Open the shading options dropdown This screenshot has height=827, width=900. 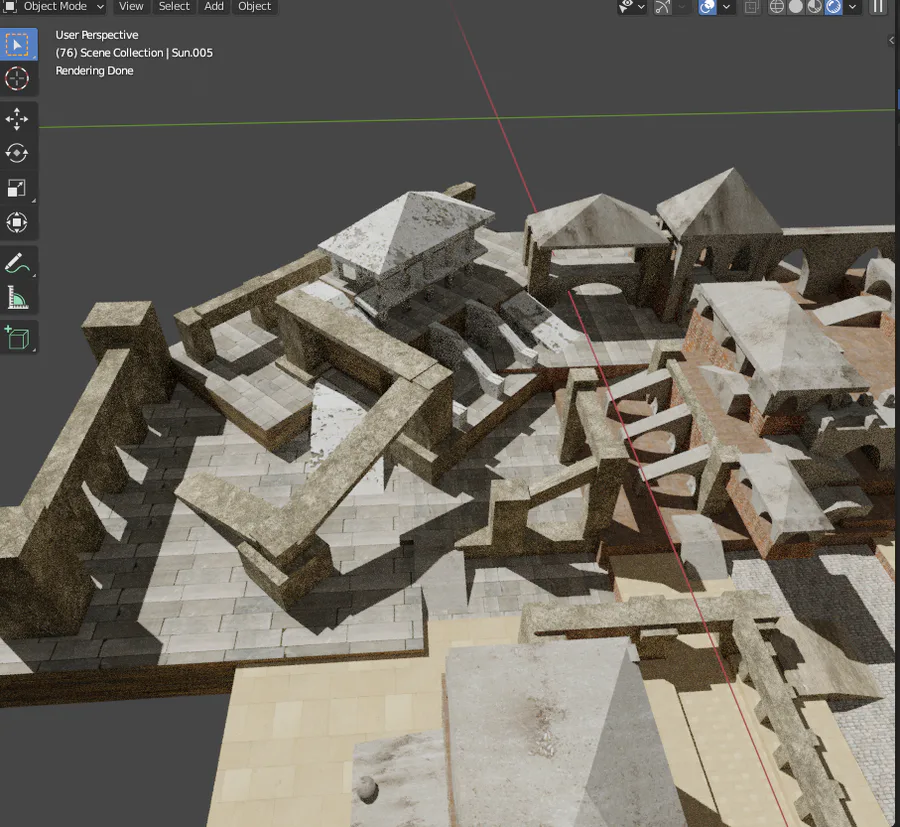[x=852, y=7]
